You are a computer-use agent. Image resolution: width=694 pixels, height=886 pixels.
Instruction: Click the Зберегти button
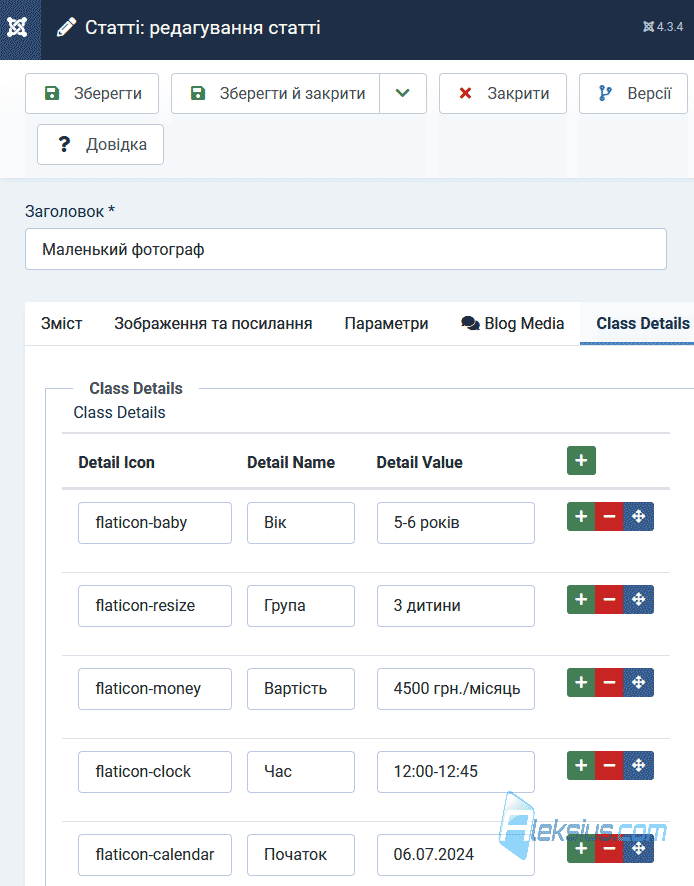[92, 93]
